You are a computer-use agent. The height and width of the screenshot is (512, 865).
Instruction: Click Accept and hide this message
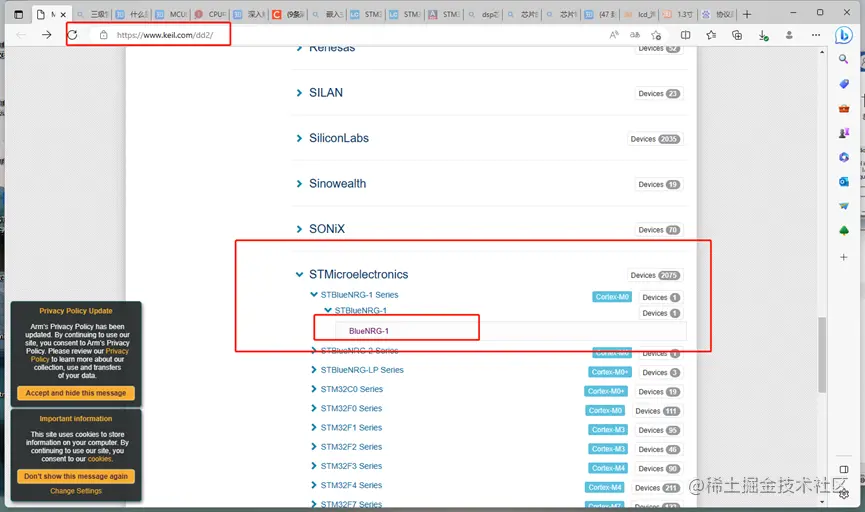tap(76, 393)
